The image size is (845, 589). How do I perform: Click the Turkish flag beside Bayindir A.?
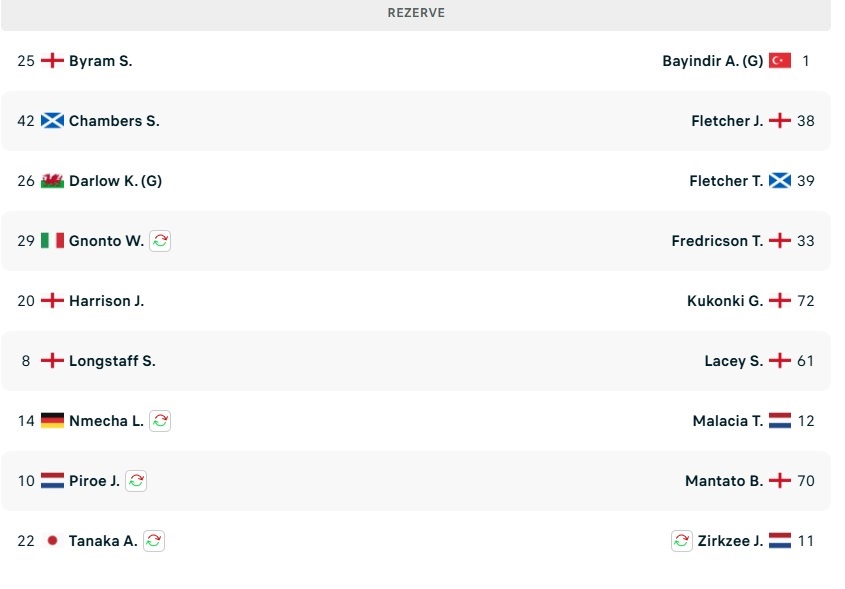tap(780, 61)
